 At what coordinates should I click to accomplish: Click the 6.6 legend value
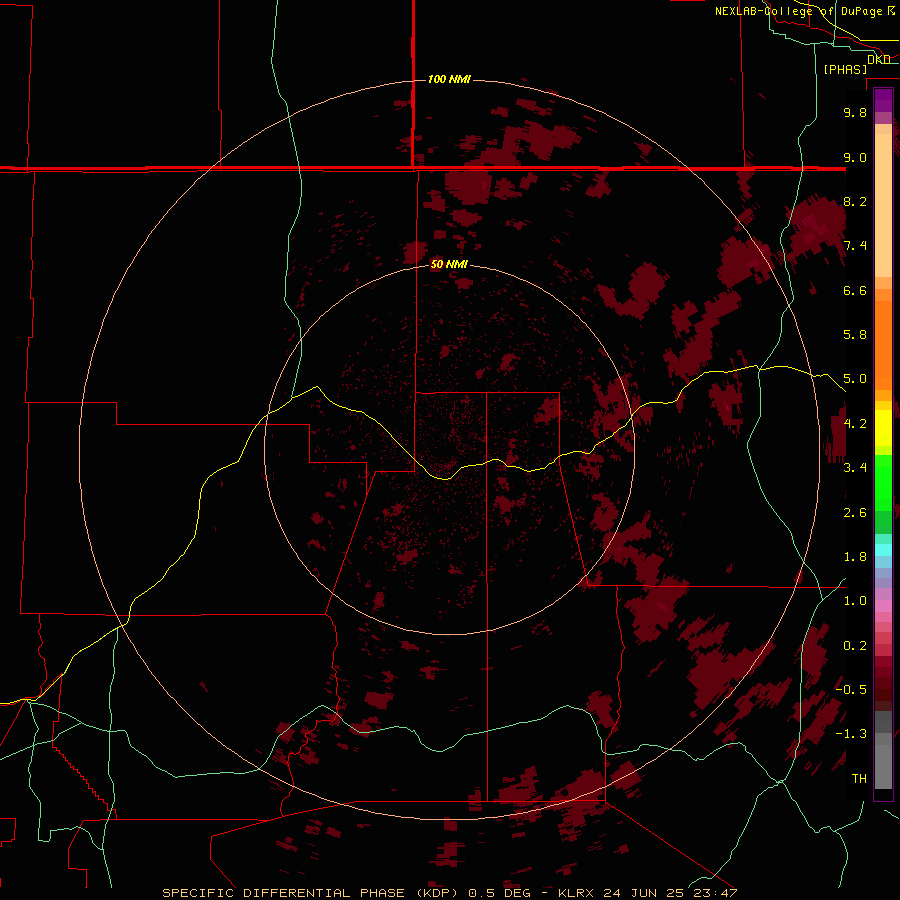855,290
